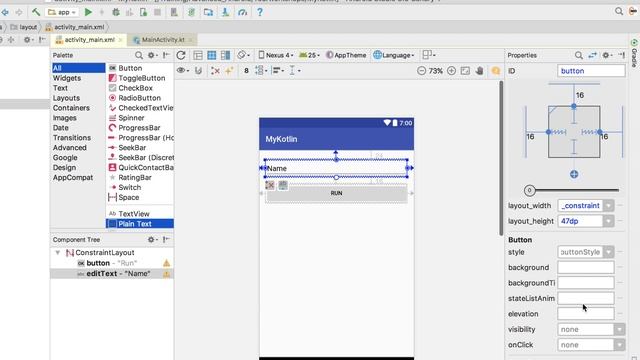Click the design canvas vertical scrollbar
The width and height of the screenshot is (640, 360).
point(501,158)
